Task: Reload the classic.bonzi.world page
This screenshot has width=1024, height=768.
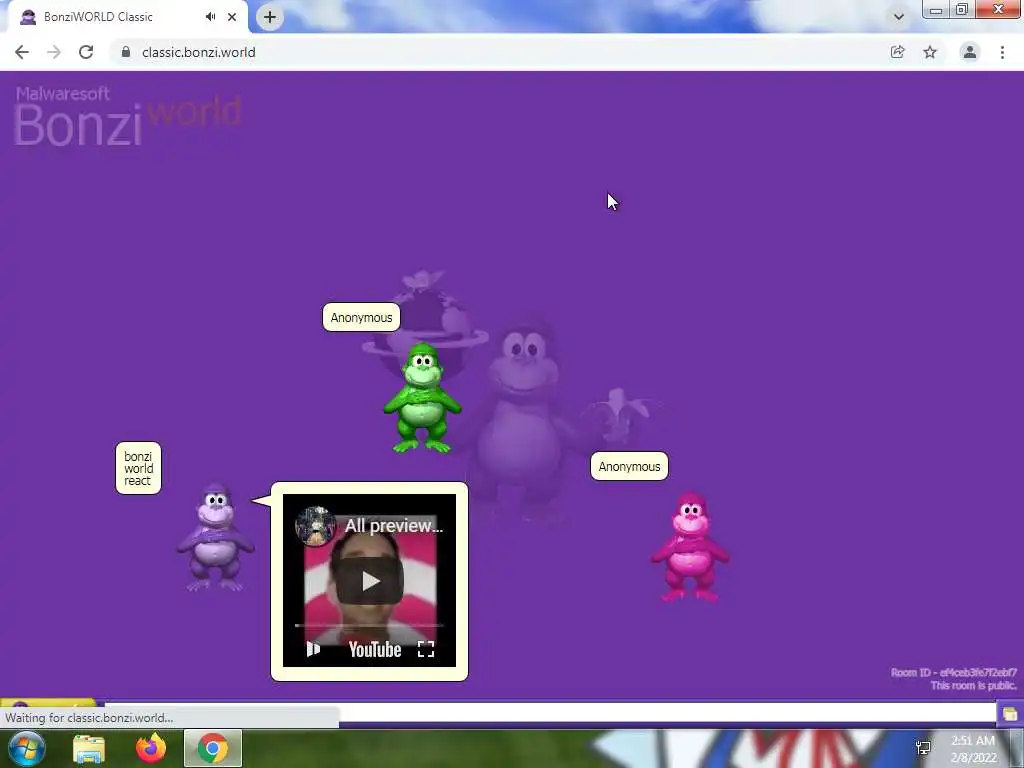Action: pyautogui.click(x=86, y=52)
